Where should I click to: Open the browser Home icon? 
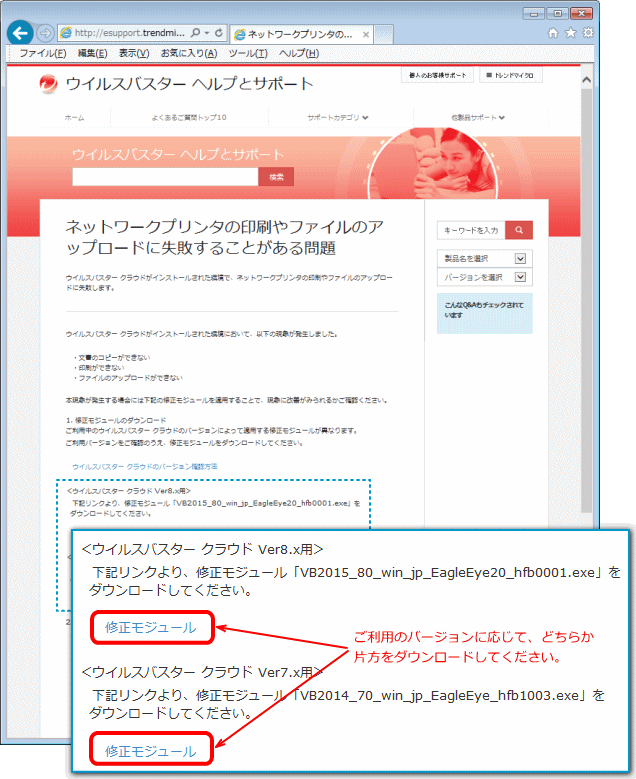553,33
